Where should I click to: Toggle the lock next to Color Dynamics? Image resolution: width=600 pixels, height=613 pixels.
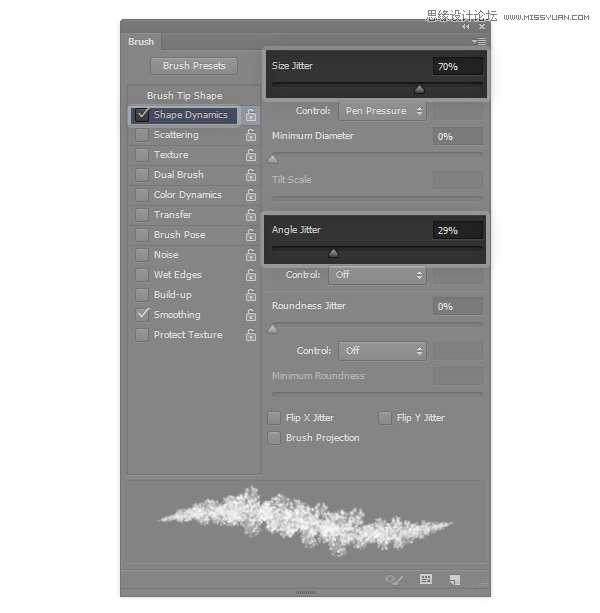[251, 195]
